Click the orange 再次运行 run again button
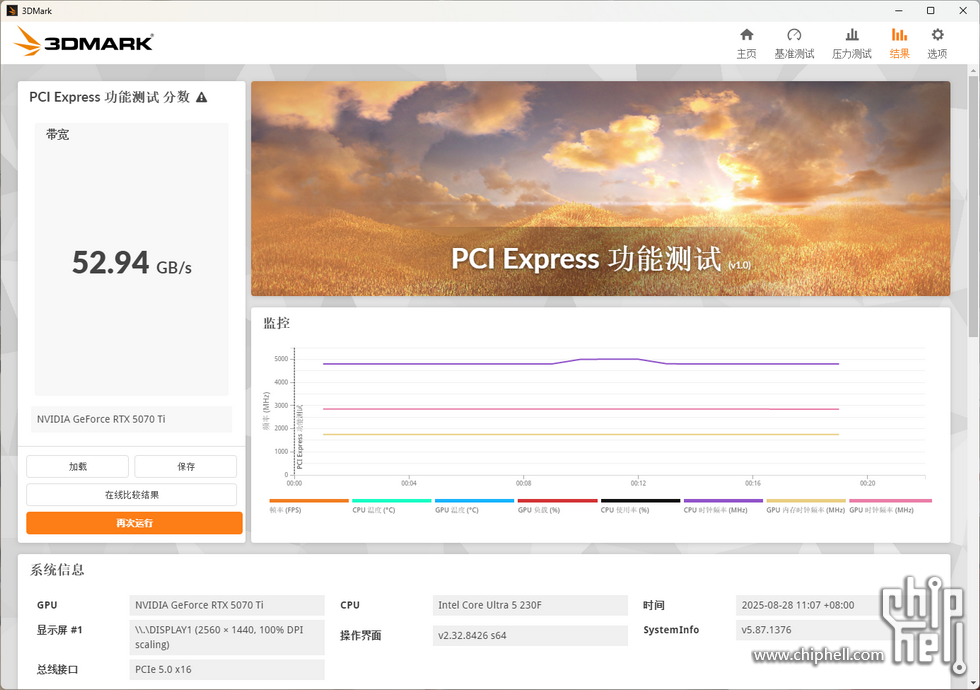This screenshot has height=690, width=980. click(134, 523)
